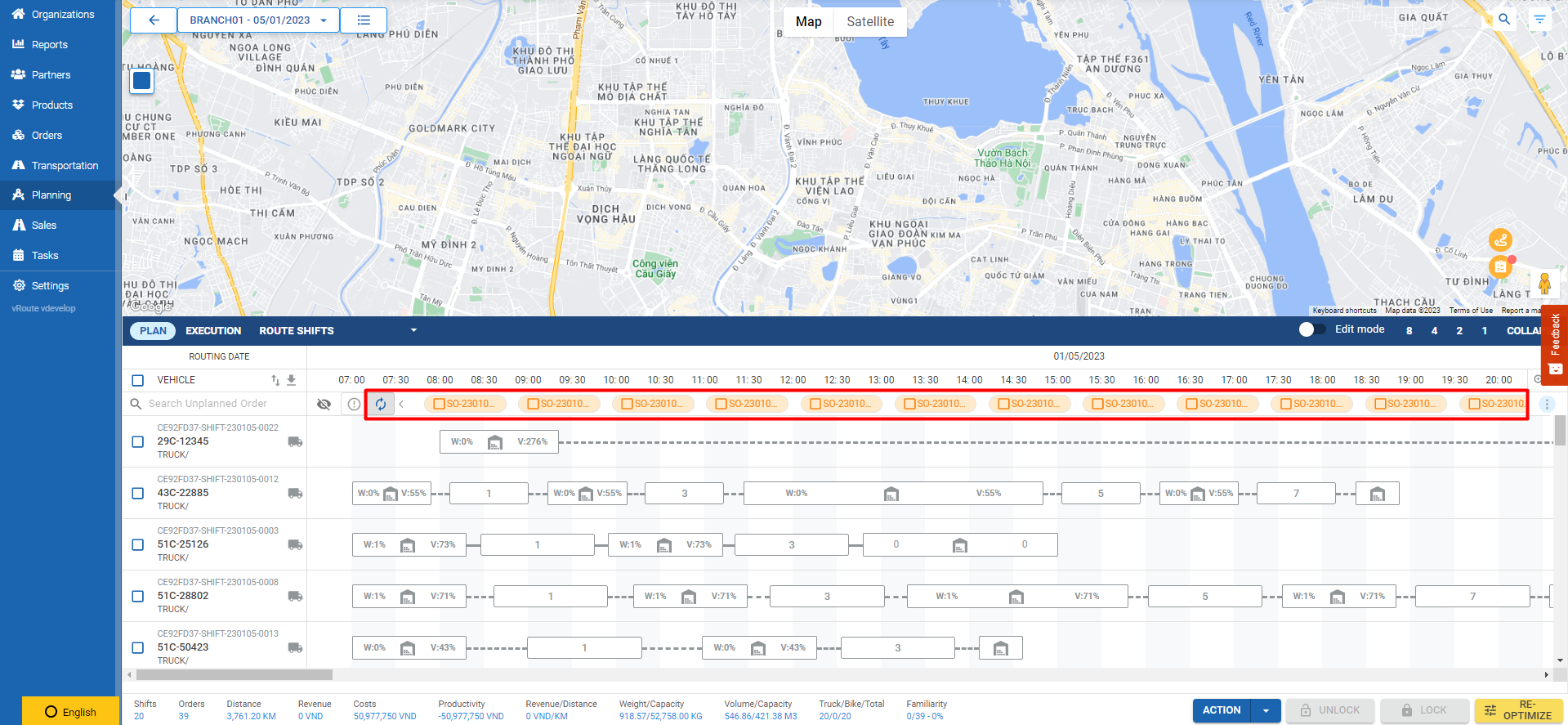Switch to the ROUTE SHIFTS tab
This screenshot has height=725, width=1568.
tap(297, 330)
